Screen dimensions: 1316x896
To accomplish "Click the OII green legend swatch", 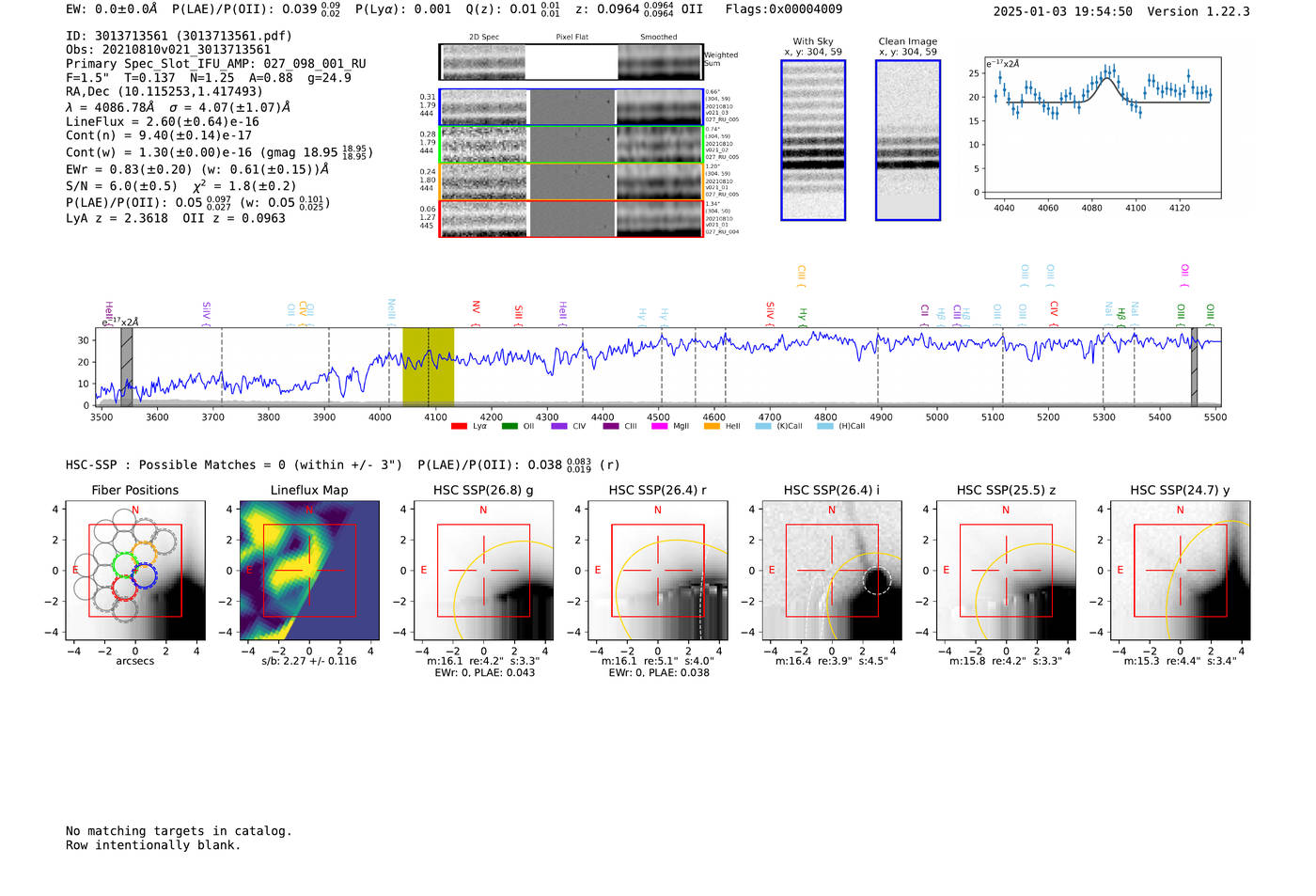I will [x=509, y=426].
